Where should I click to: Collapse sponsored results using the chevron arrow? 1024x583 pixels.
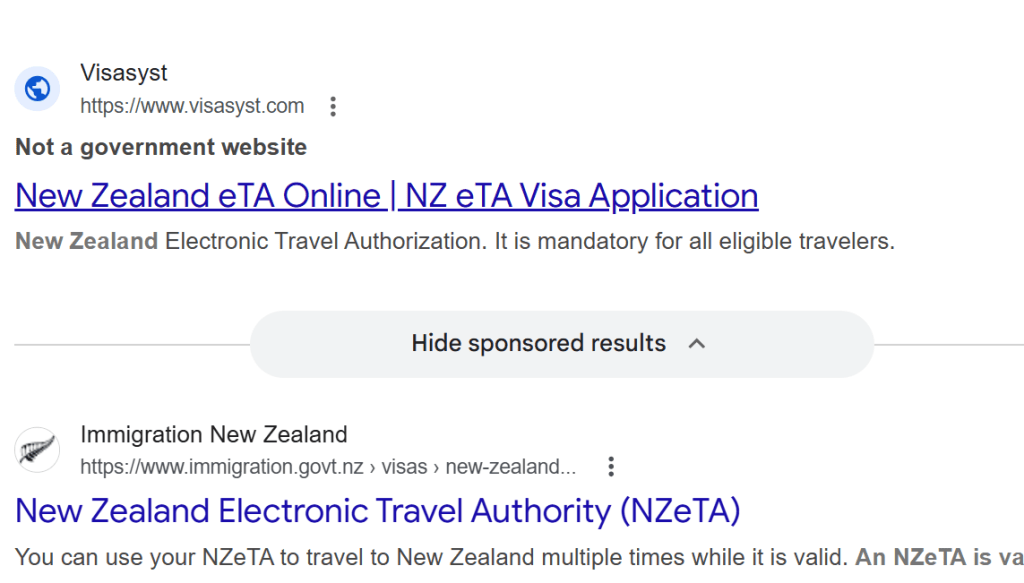click(697, 344)
